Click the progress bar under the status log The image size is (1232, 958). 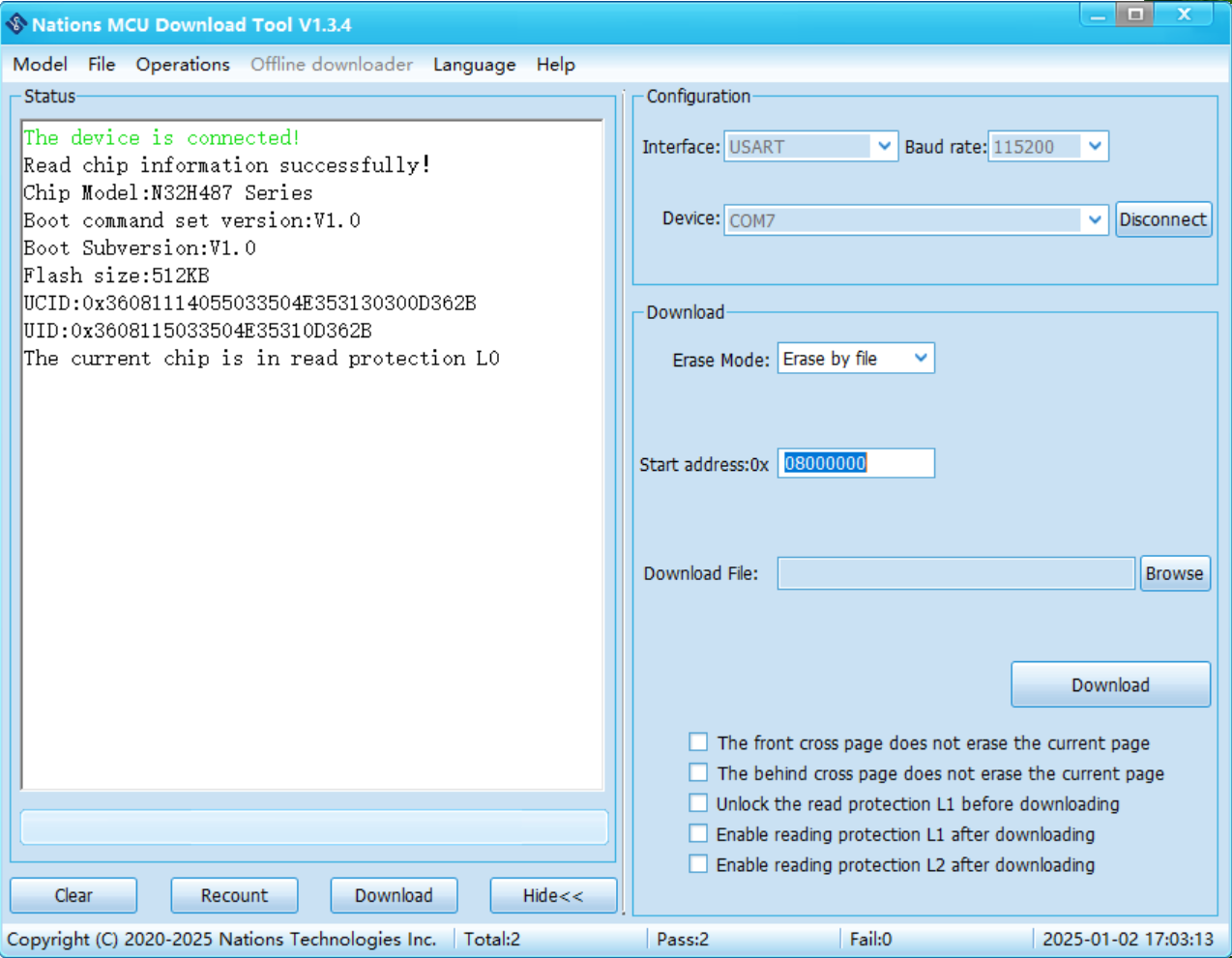coord(314,827)
